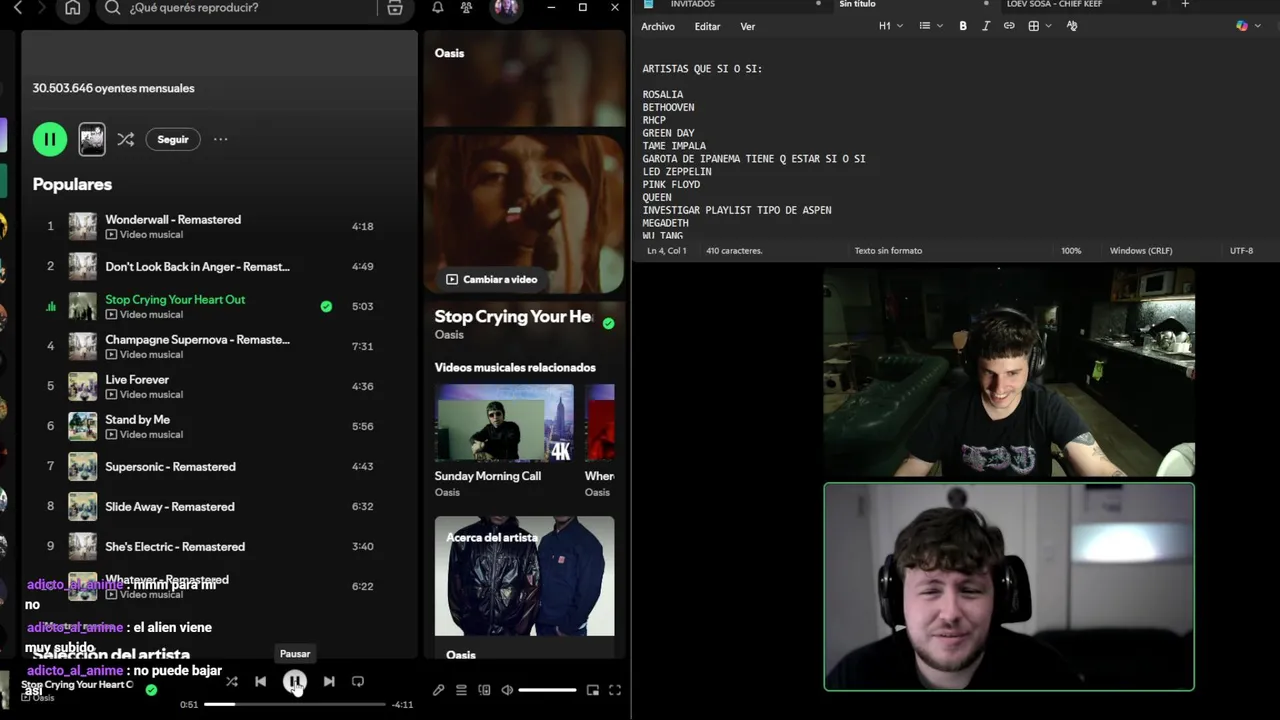
Task: Toggle bold formatting in Notepad
Action: (963, 26)
